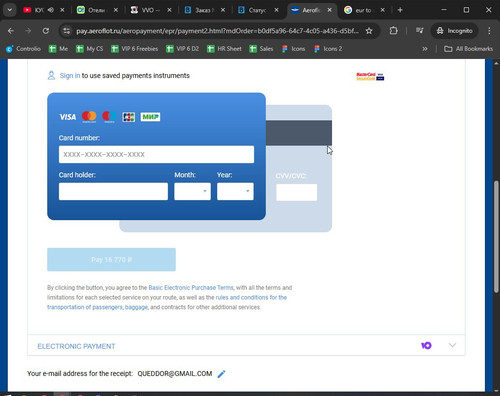Click the МИР logo on card
This screenshot has width=500, height=396.
click(150, 117)
